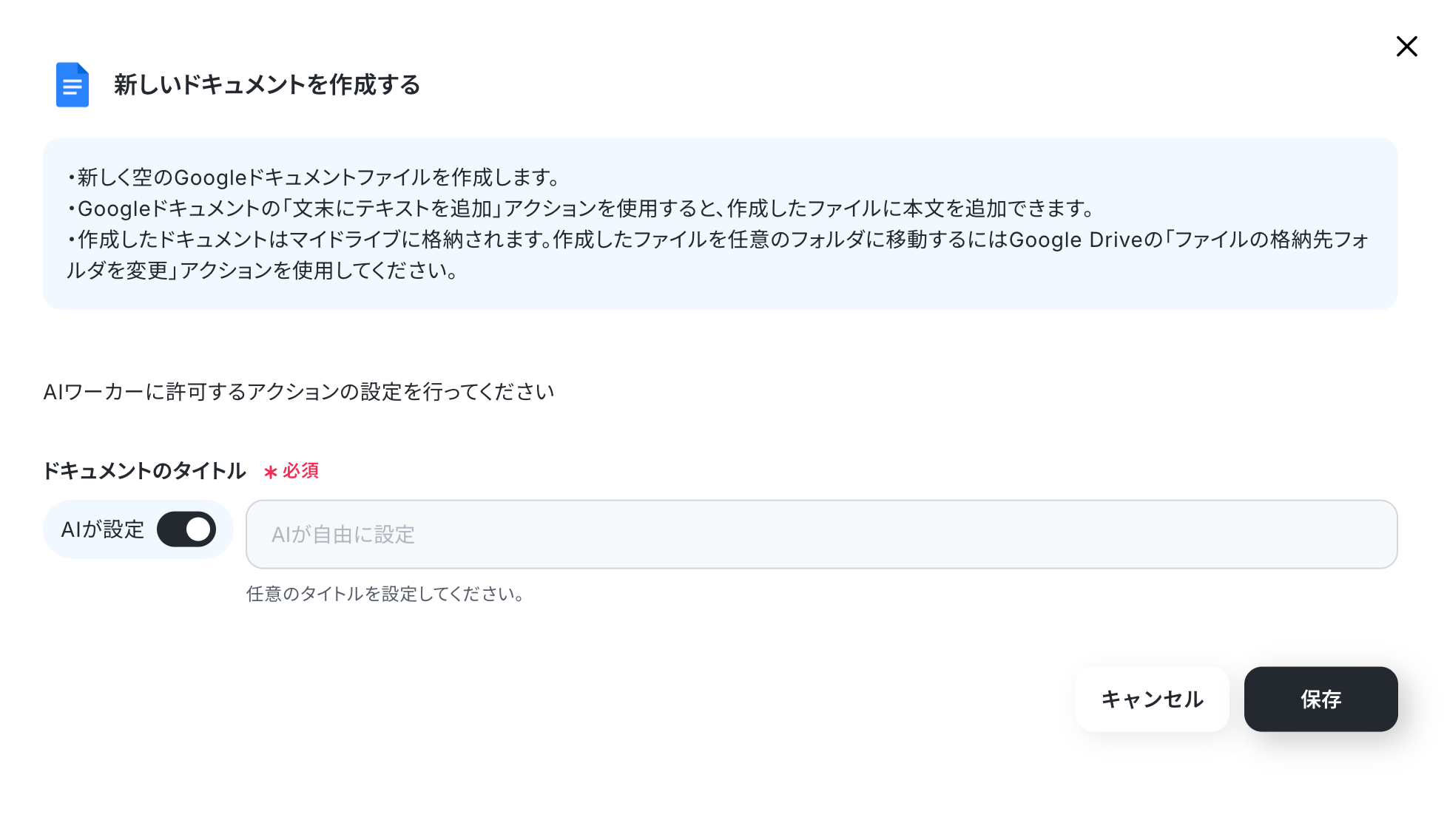Save settings with the 保存 button

[1320, 699]
